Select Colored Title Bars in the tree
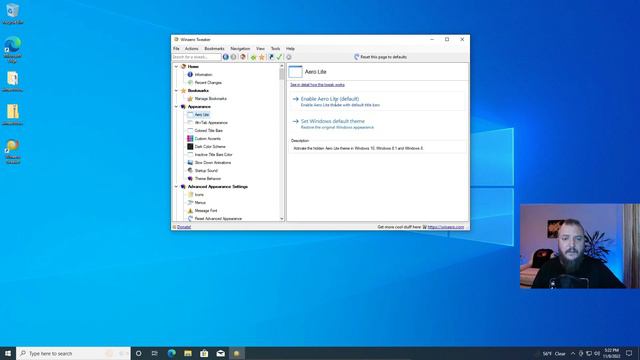Image resolution: width=640 pixels, height=360 pixels. [209, 131]
